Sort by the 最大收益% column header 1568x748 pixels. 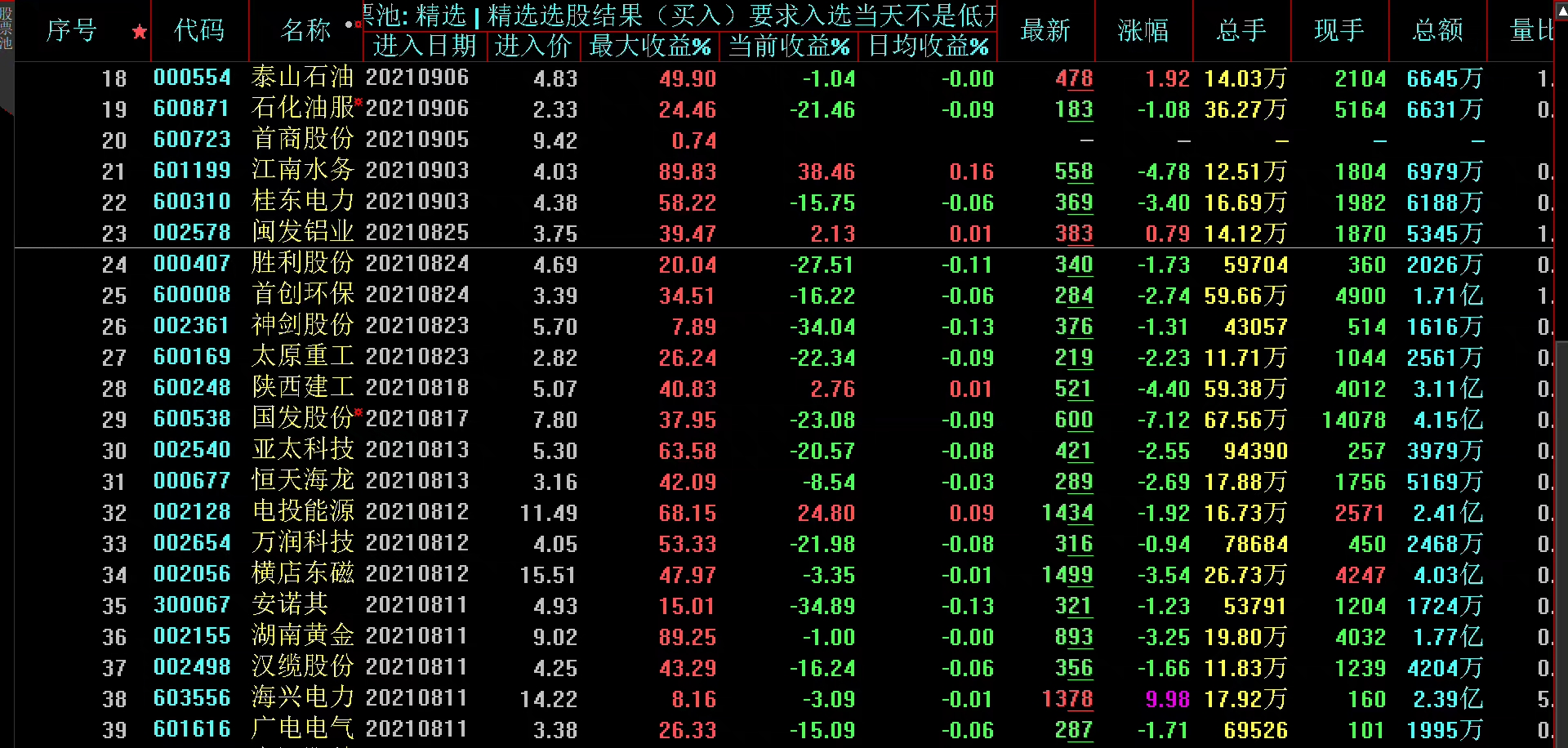[650, 47]
